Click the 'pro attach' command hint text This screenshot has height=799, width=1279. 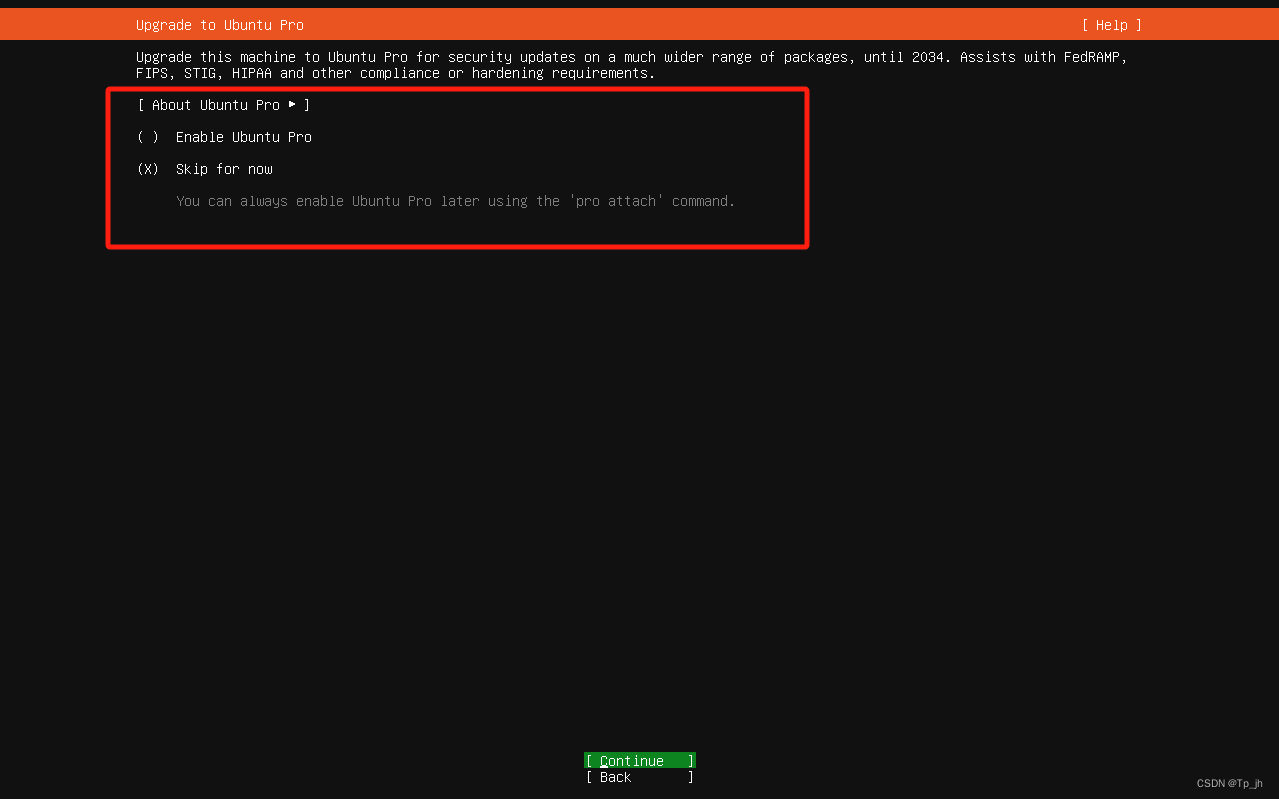455,201
